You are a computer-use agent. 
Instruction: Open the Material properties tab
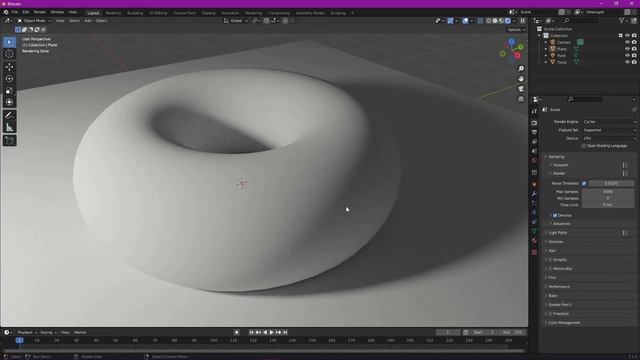(534, 241)
